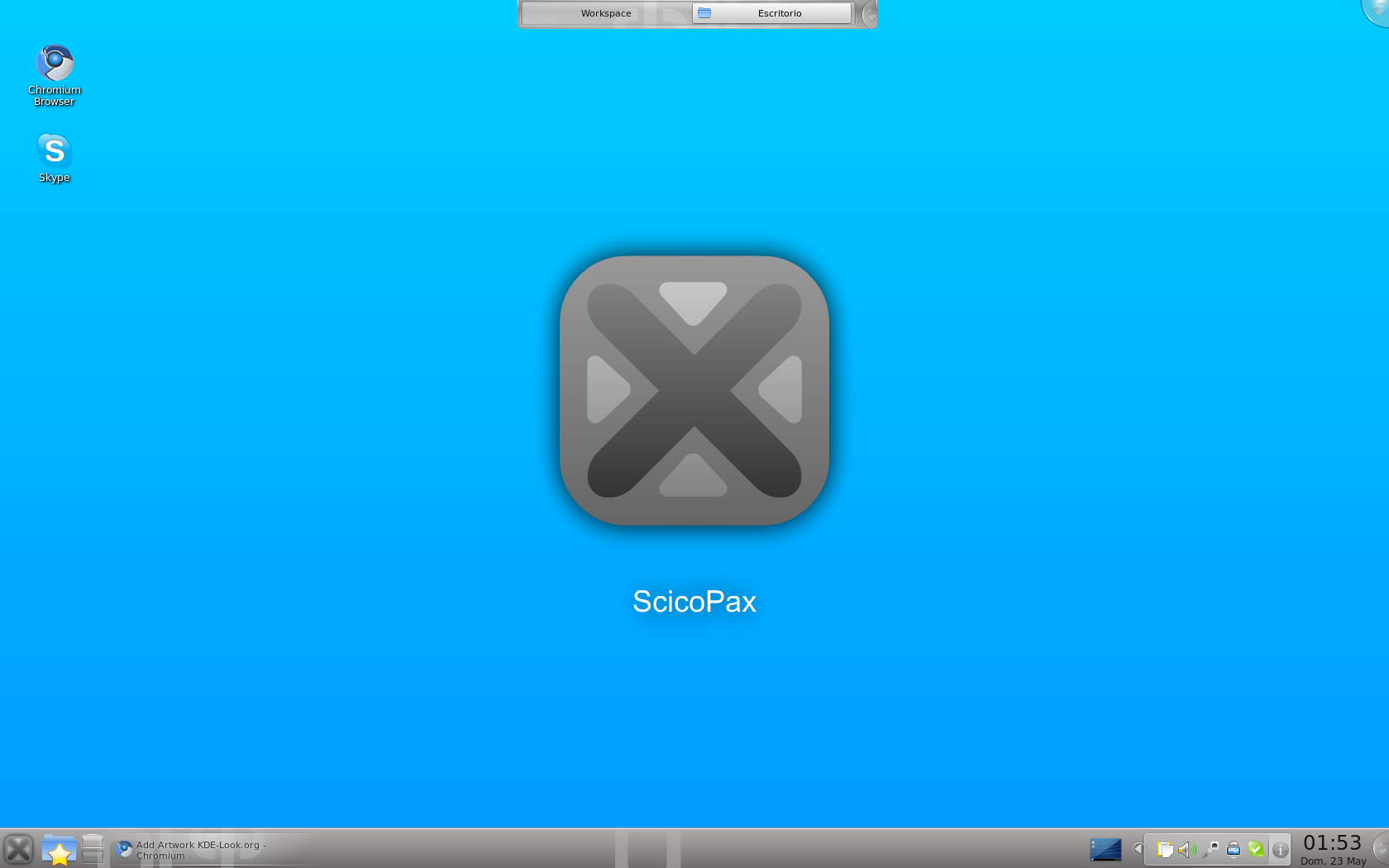The width and height of the screenshot is (1389, 868).
Task: Select the Escritorio tab in top bar
Action: point(771,13)
